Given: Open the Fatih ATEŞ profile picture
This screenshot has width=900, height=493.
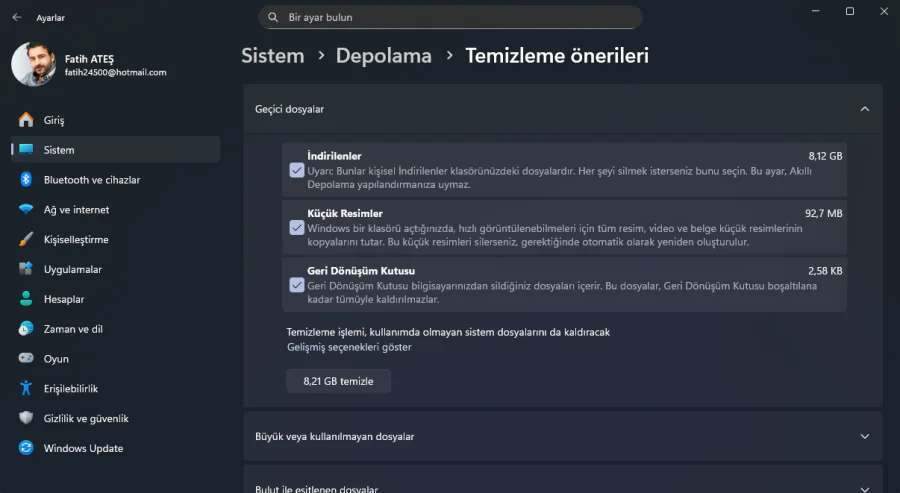Looking at the screenshot, I should [x=33, y=64].
